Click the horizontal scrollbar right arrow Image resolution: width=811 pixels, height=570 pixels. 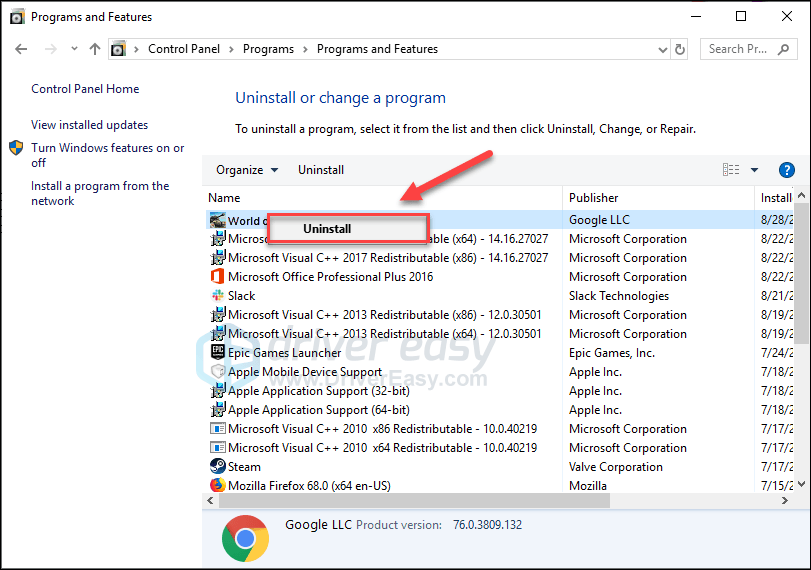pyautogui.click(x=785, y=501)
